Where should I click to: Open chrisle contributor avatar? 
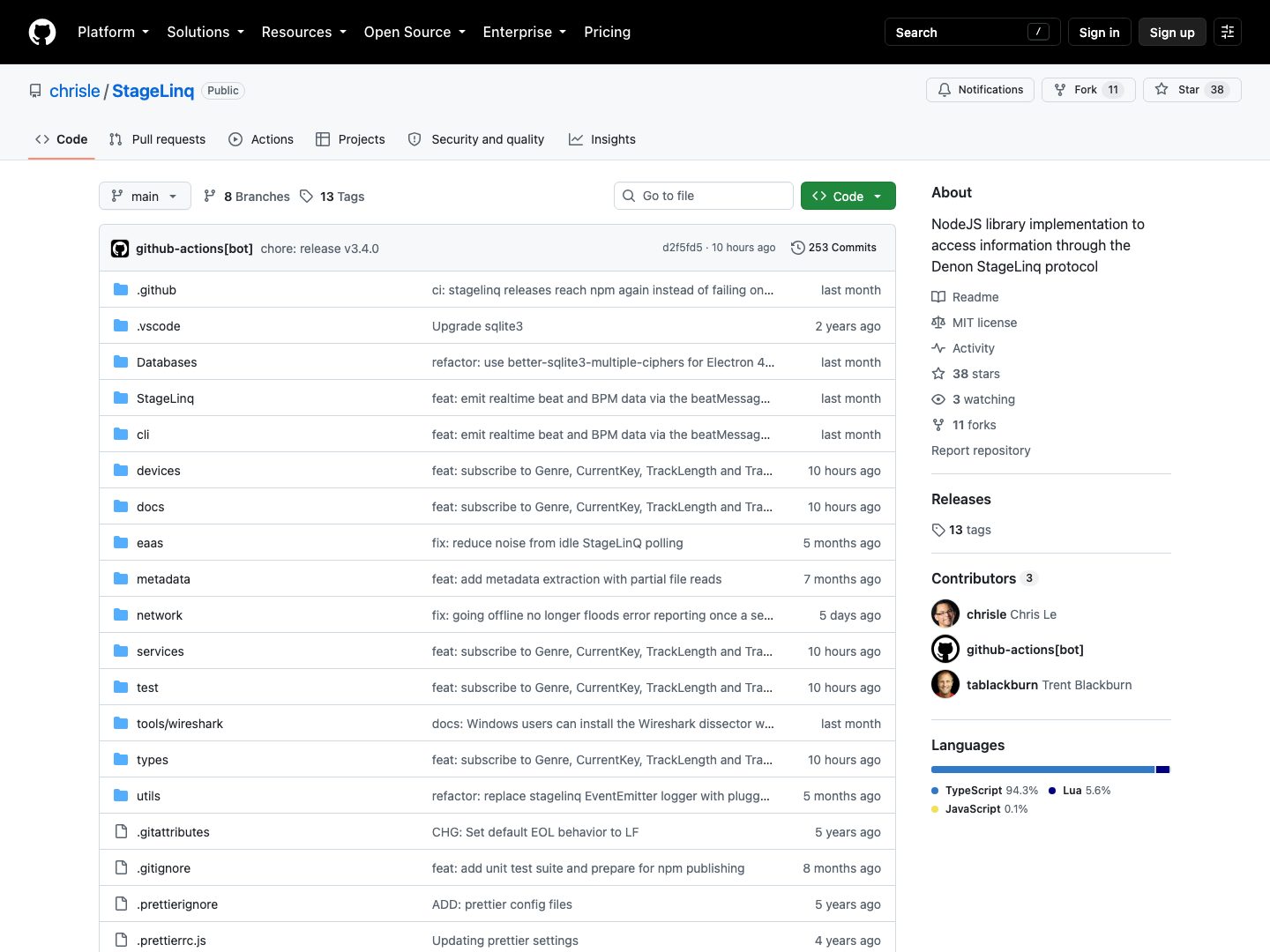[x=945, y=614]
